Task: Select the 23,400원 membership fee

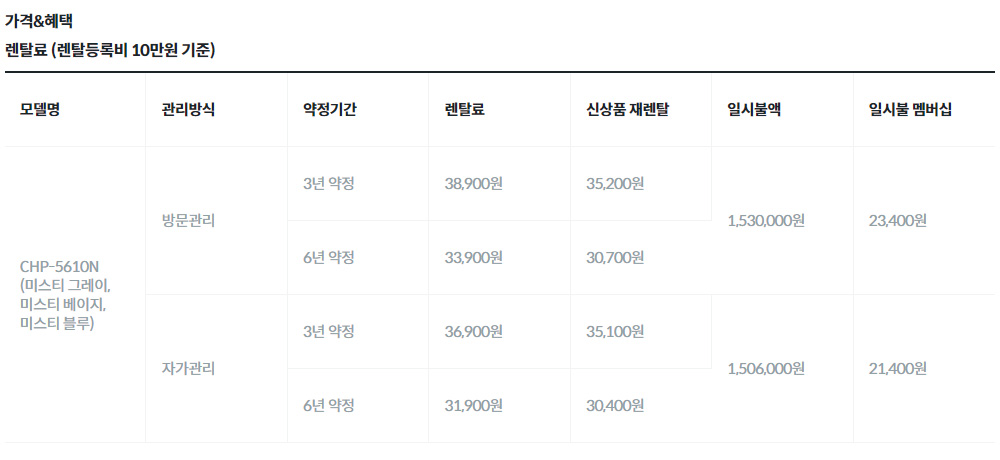Action: point(898,221)
